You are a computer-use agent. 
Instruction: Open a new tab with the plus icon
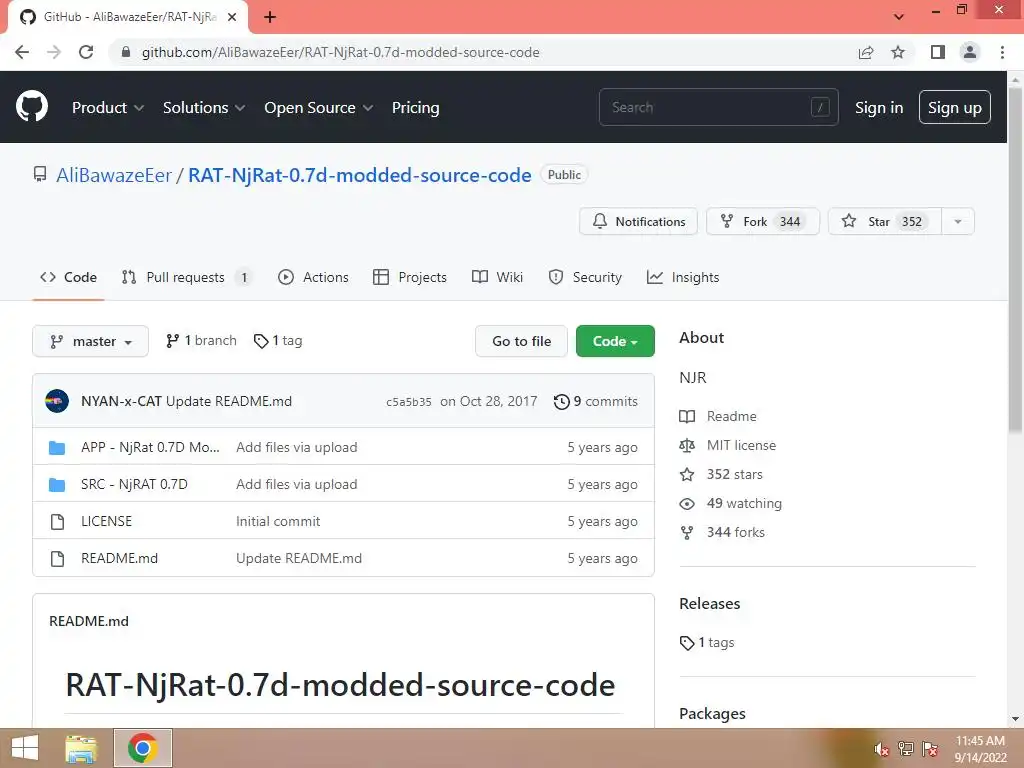coord(270,17)
